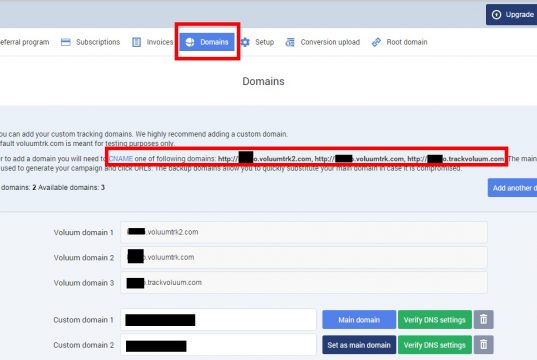Click the Upgrade arrow circle icon
Image resolution: width=537 pixels, height=360 pixels.
(x=496, y=15)
